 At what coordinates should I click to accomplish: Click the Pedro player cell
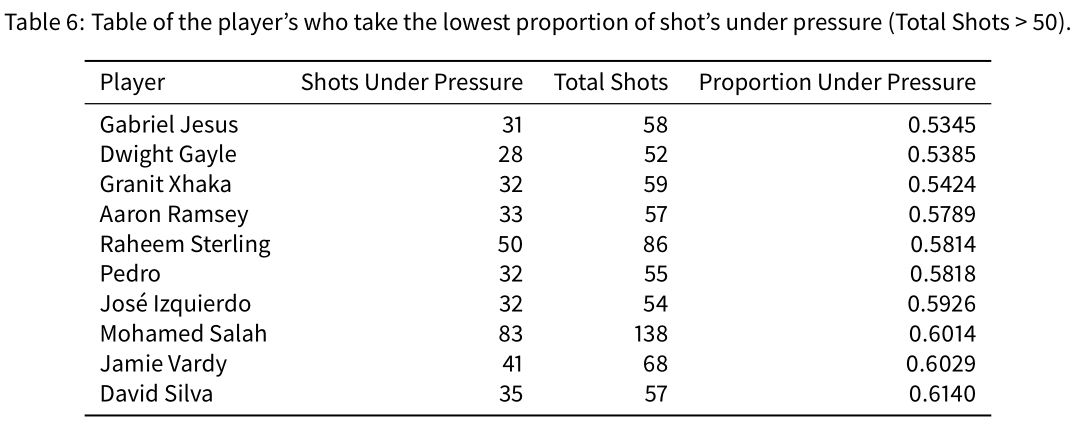click(129, 274)
